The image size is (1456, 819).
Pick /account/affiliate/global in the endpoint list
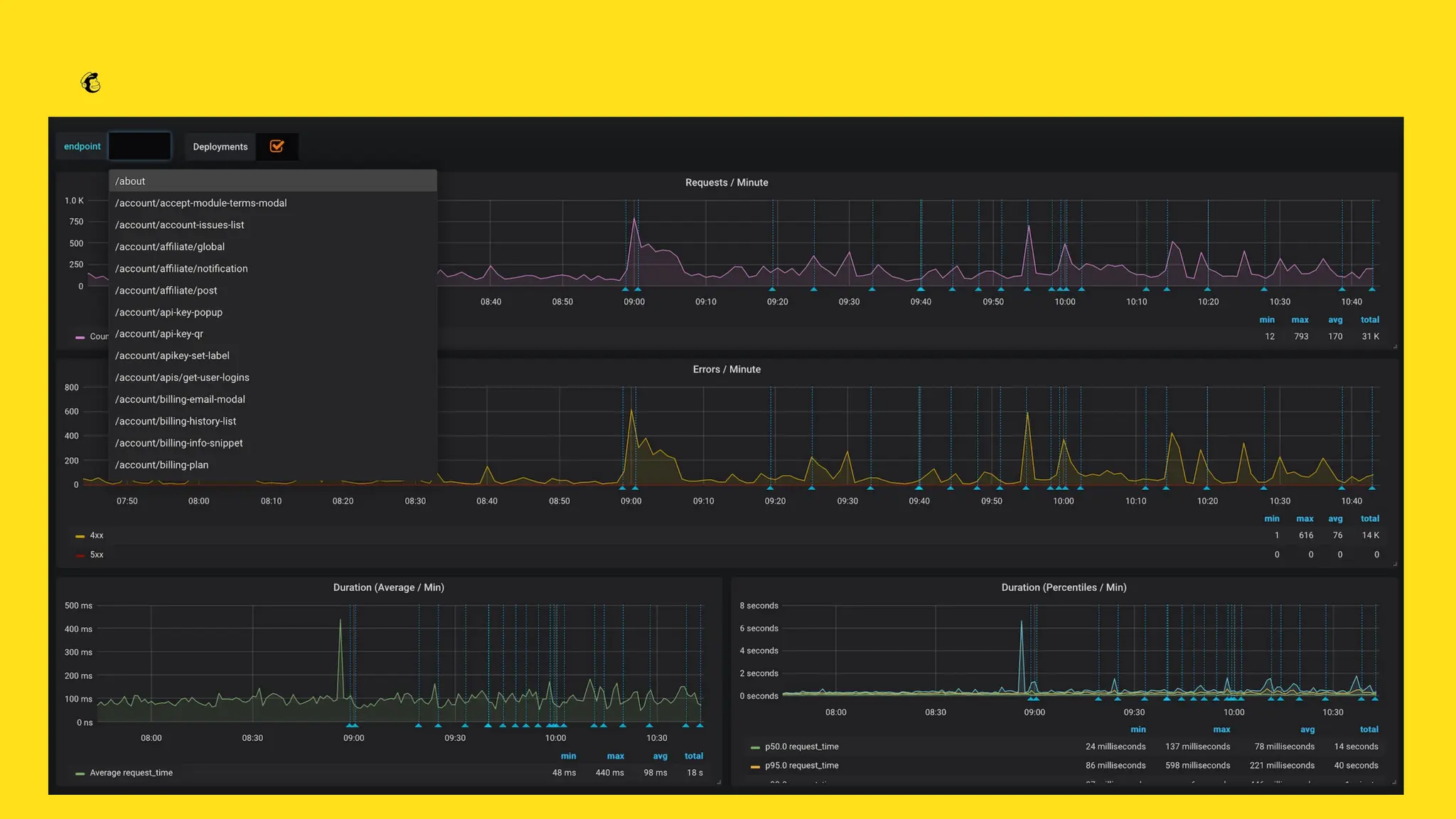pyautogui.click(x=169, y=247)
